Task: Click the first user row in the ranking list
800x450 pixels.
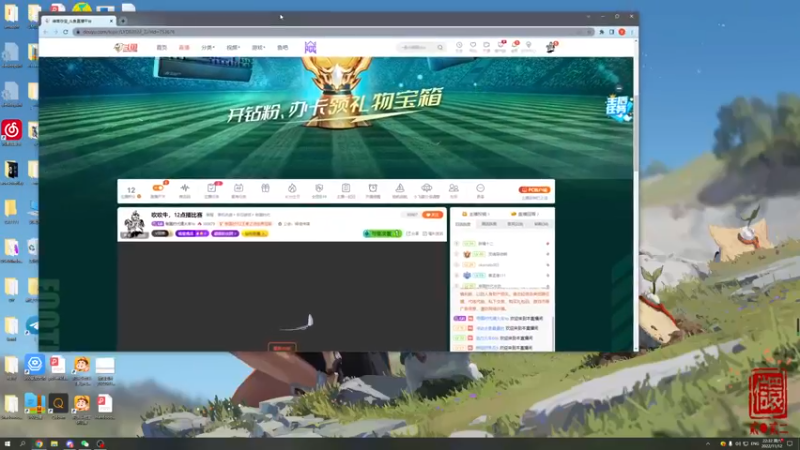Action: [x=502, y=244]
